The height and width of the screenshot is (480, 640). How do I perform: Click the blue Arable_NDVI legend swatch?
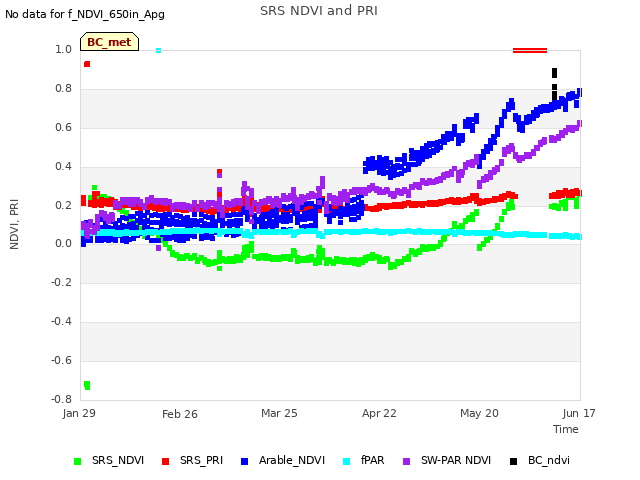[x=244, y=461]
